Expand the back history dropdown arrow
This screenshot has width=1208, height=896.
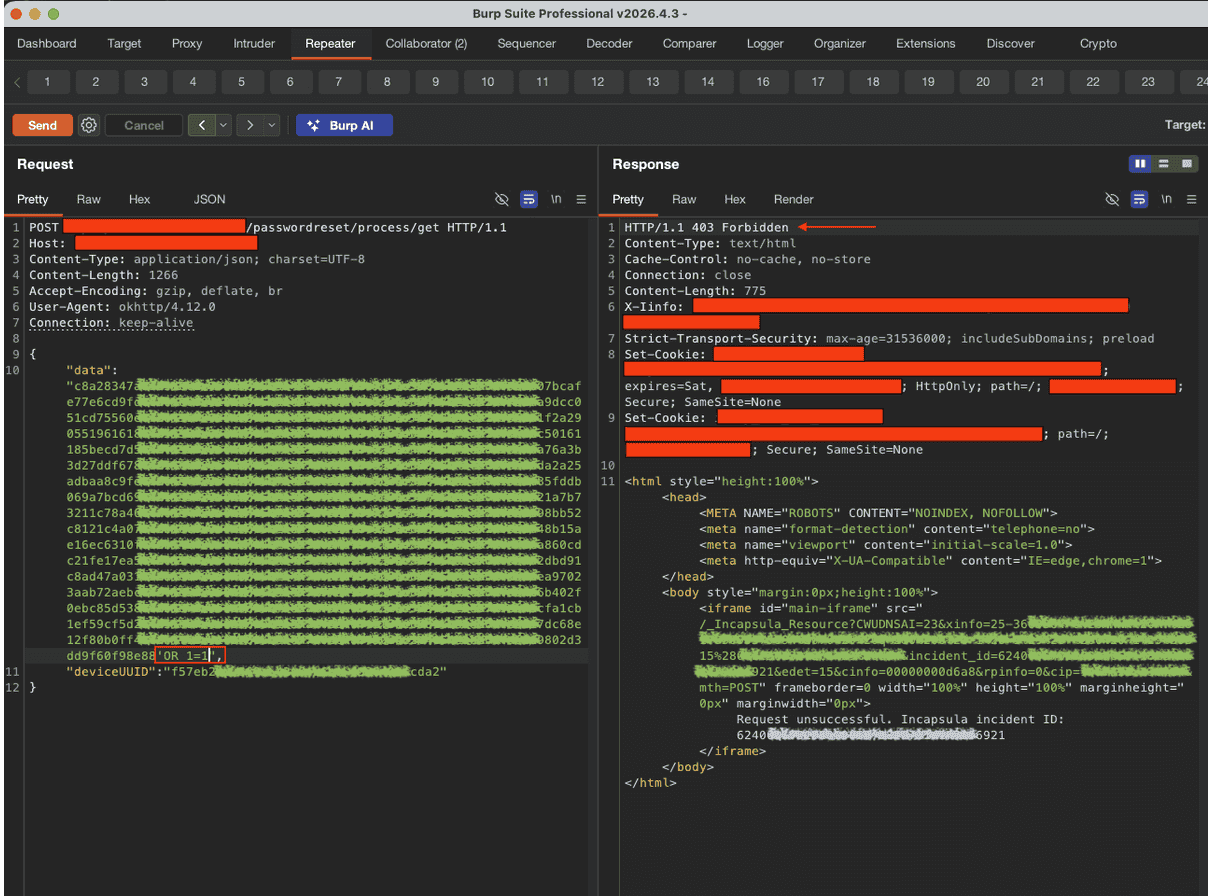224,125
